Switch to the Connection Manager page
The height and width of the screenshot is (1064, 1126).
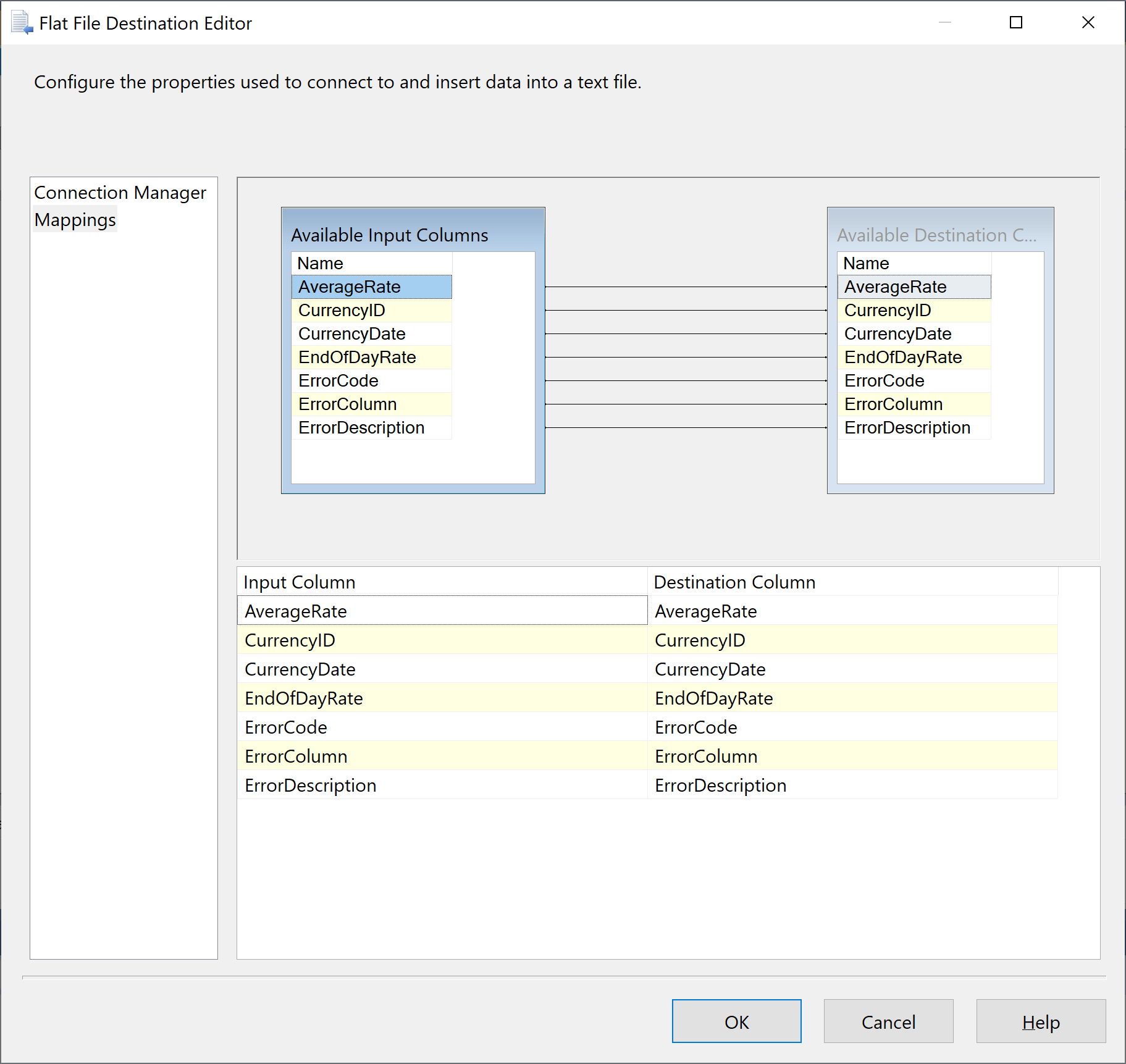(x=120, y=192)
